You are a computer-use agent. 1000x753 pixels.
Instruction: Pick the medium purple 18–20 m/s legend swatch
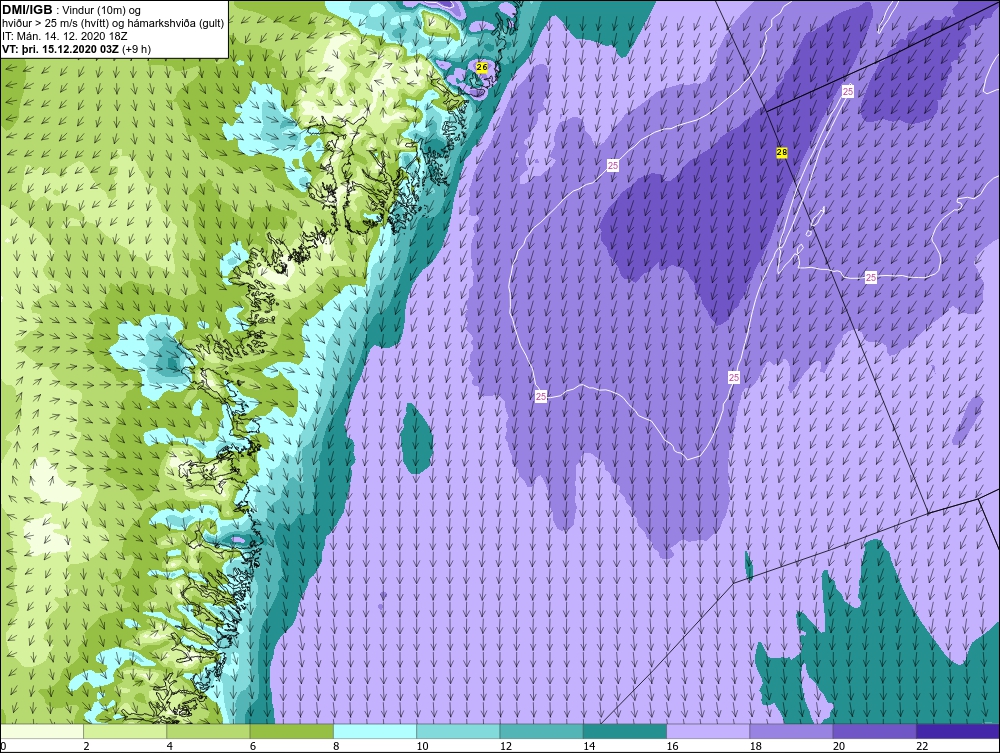[x=791, y=731]
